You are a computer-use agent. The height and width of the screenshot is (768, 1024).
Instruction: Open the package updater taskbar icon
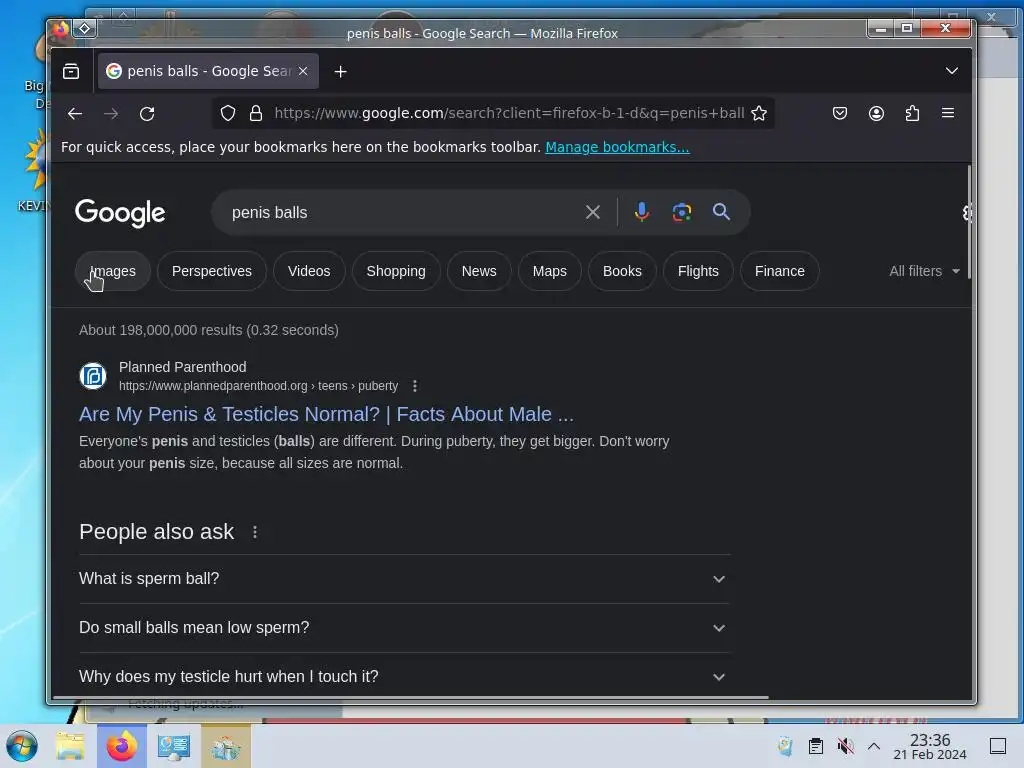[225, 746]
